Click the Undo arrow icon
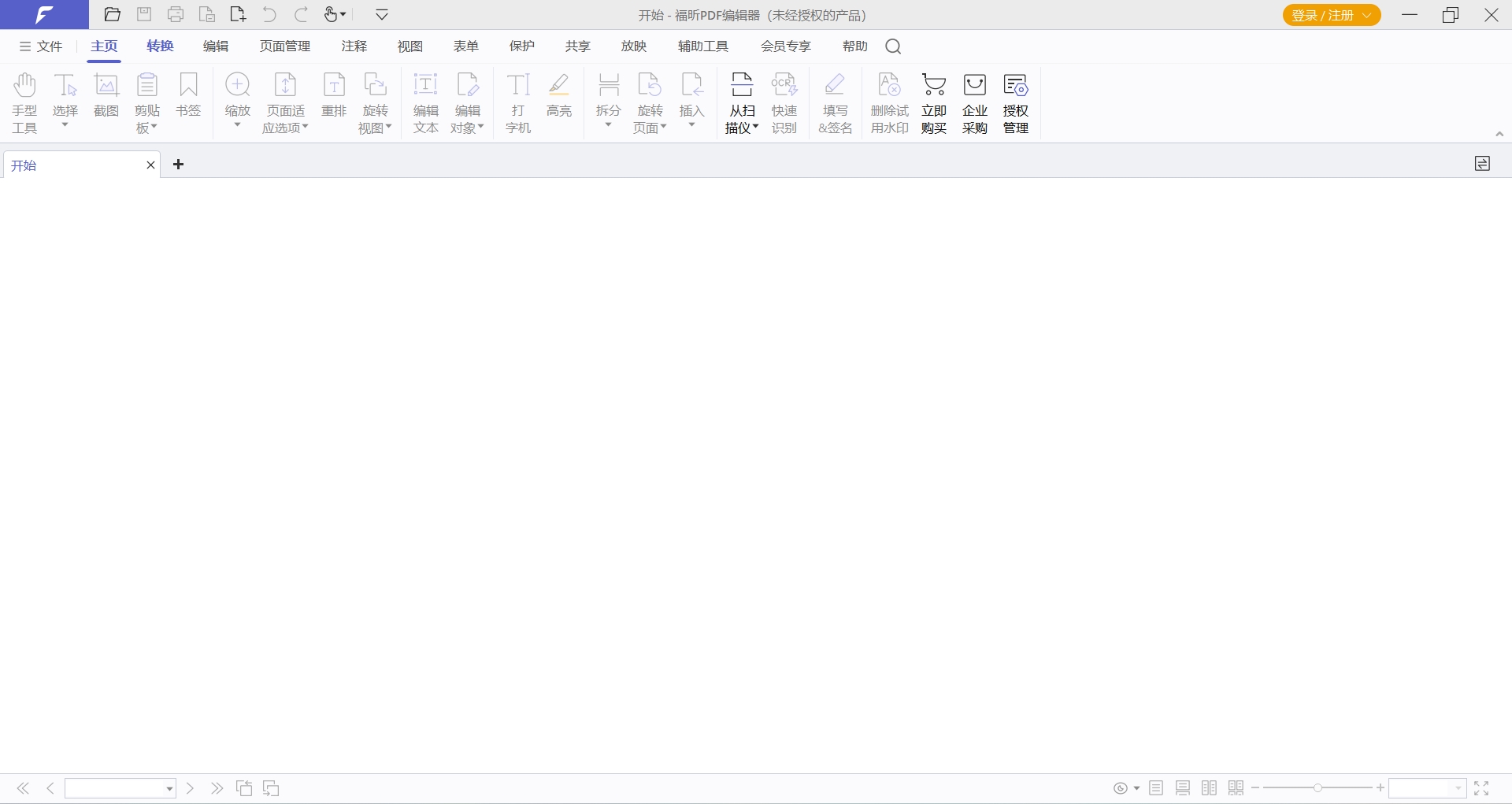 point(269,14)
